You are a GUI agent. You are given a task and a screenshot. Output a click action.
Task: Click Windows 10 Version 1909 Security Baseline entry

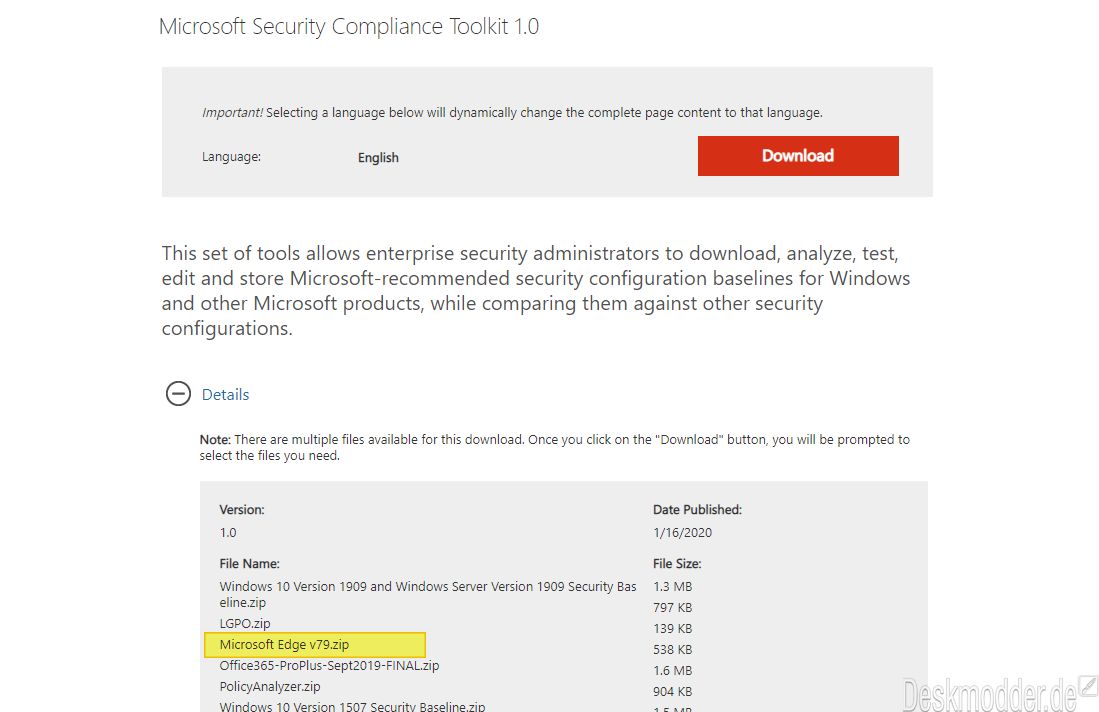coord(428,594)
